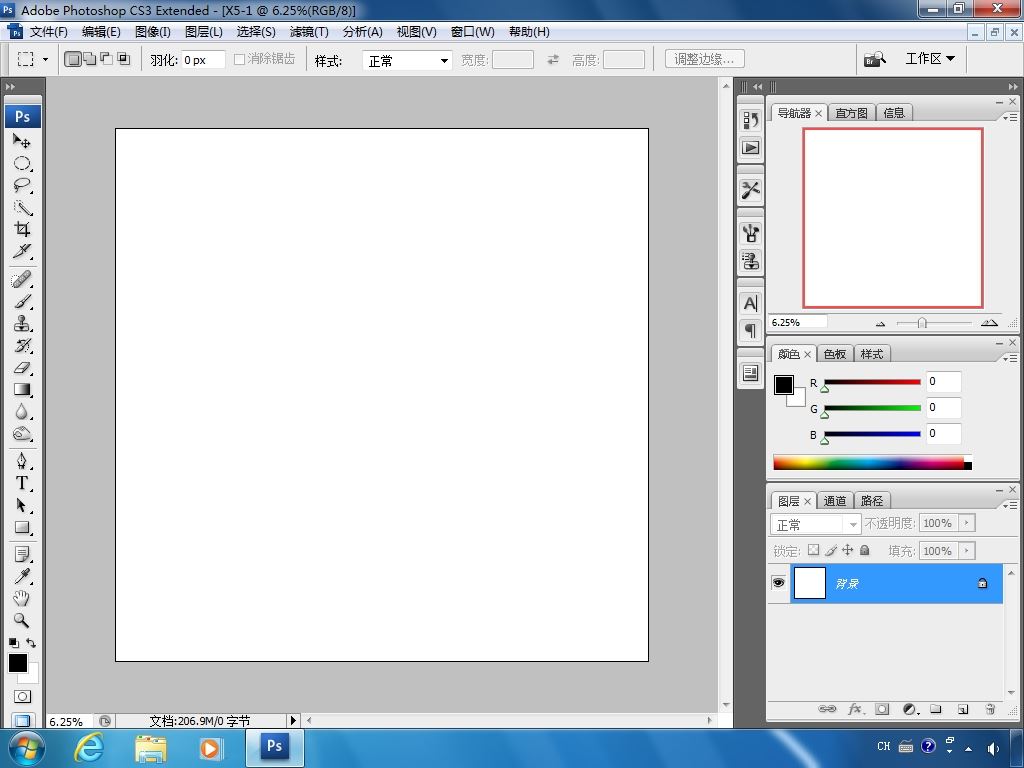Open marquee tool preset picker arrow
The height and width of the screenshot is (768, 1024).
45,59
